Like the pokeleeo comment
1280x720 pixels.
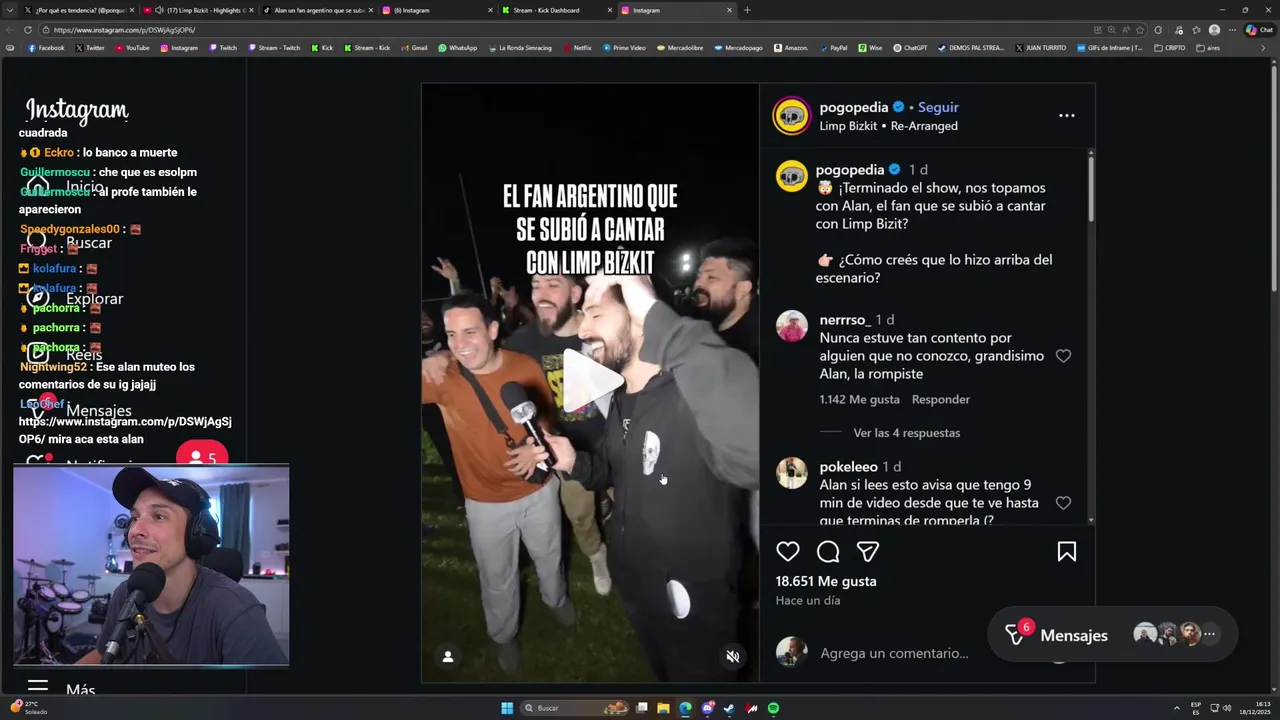tap(1063, 503)
